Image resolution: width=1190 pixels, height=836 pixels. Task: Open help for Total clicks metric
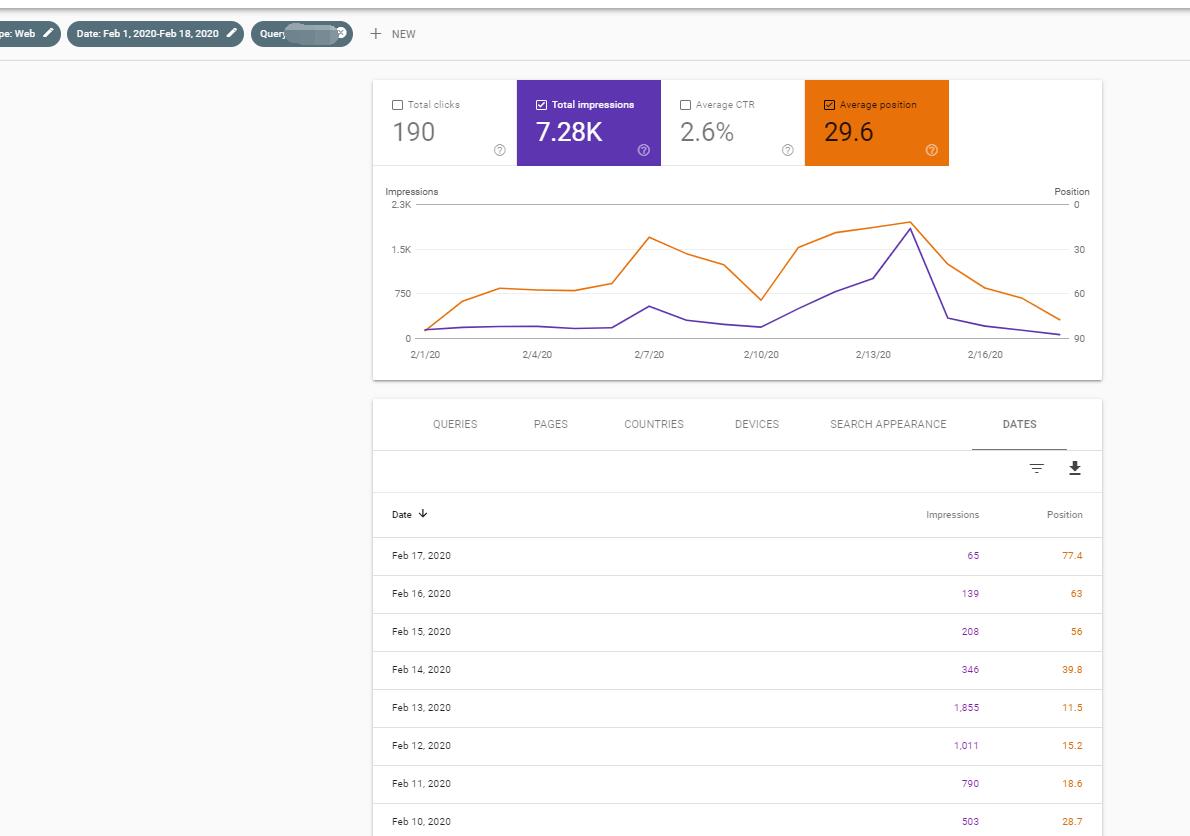[x=499, y=150]
